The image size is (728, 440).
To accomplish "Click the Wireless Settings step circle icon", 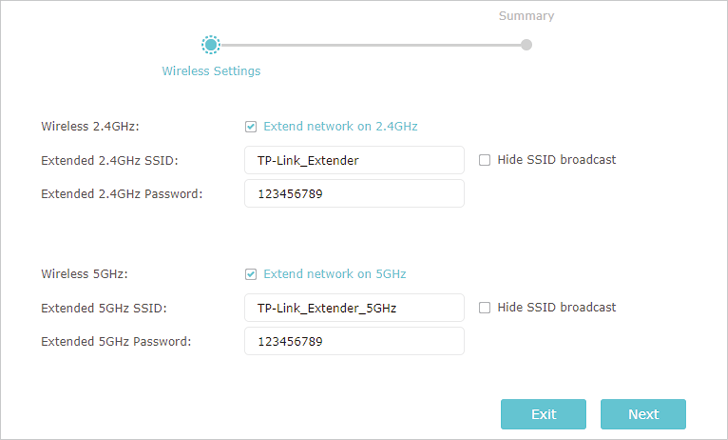I will (211, 45).
